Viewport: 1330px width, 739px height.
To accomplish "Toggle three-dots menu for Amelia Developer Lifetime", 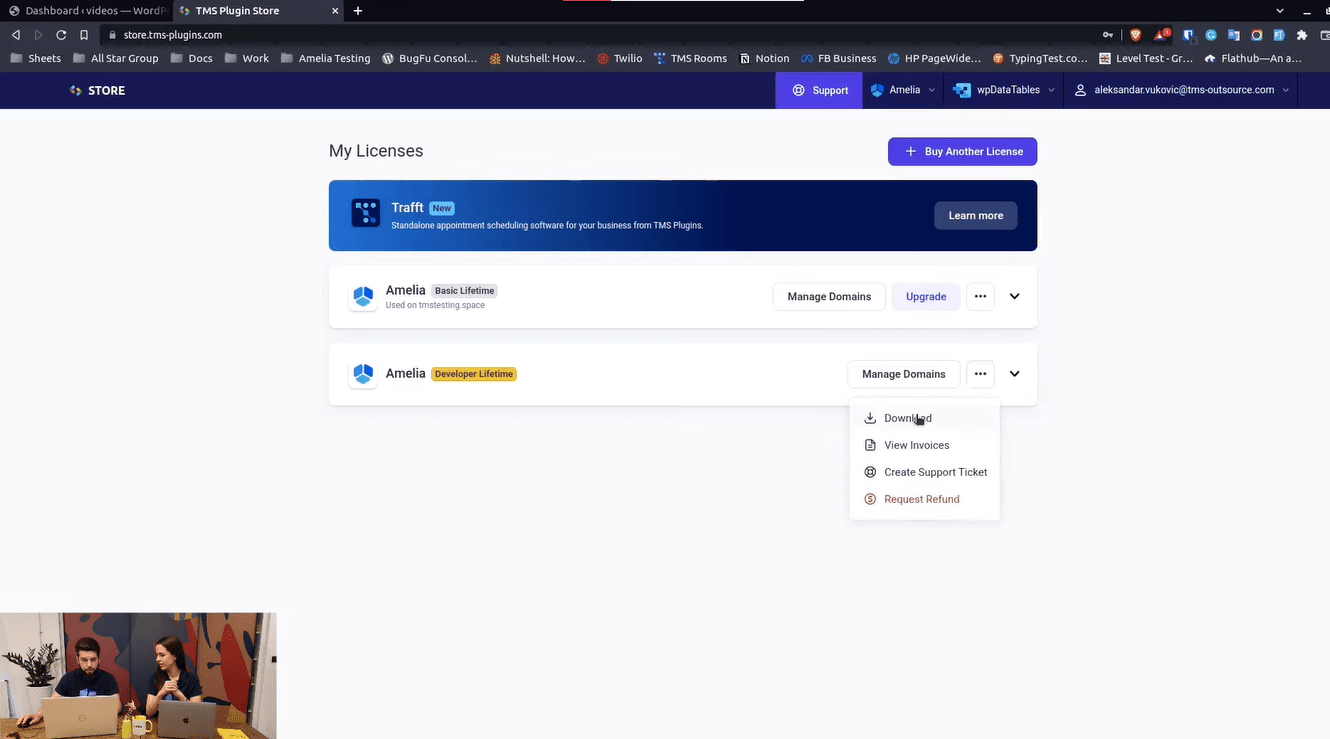I will tap(980, 374).
